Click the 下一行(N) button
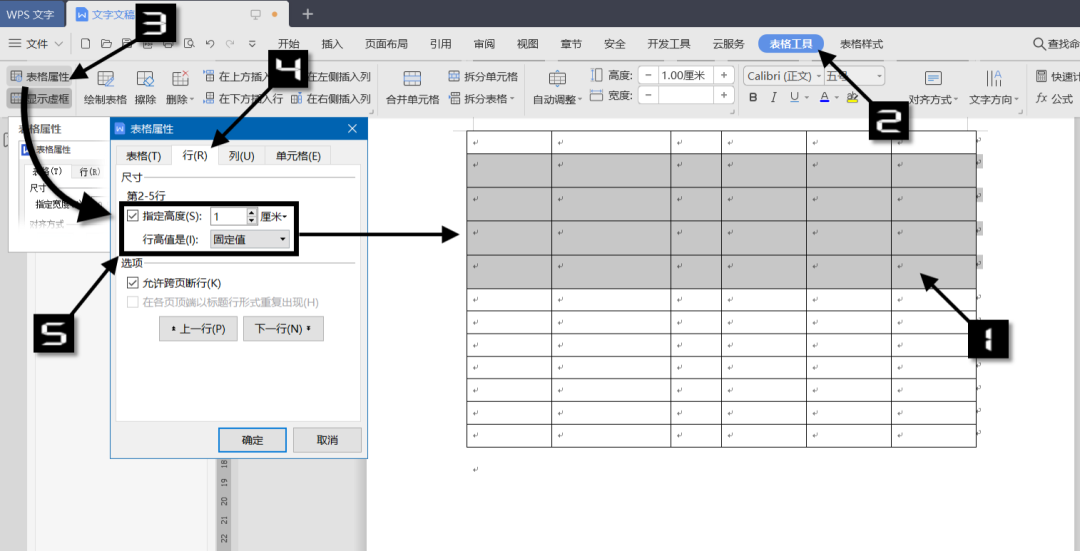 [283, 329]
